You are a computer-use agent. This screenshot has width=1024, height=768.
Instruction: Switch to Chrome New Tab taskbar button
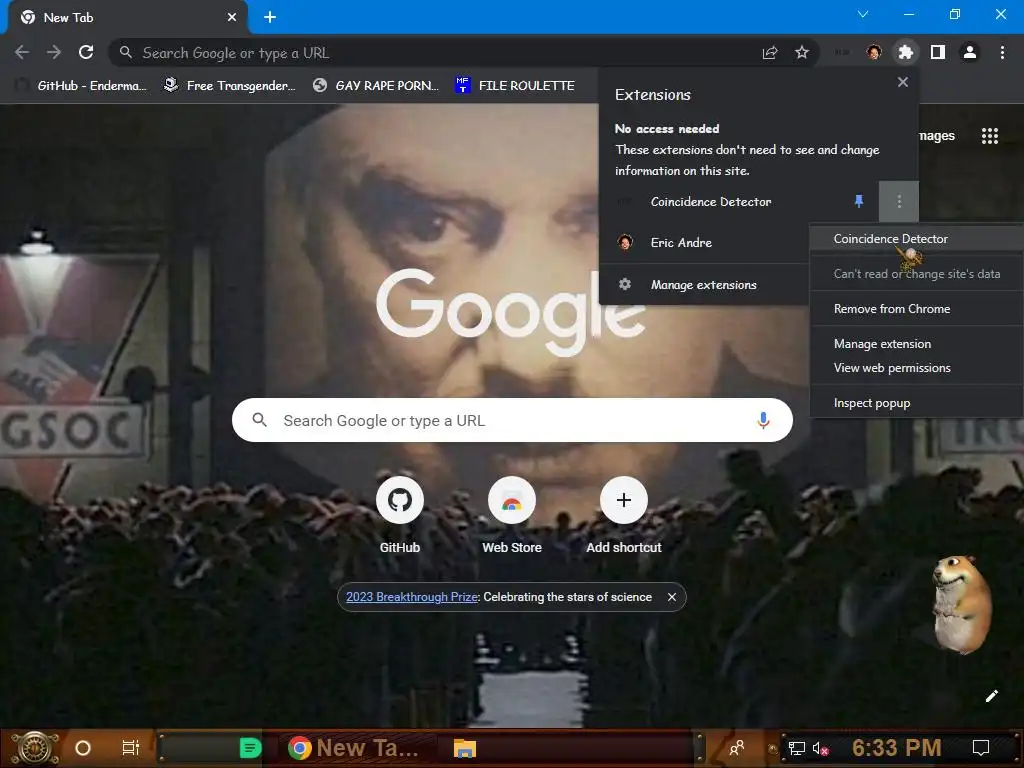click(355, 748)
